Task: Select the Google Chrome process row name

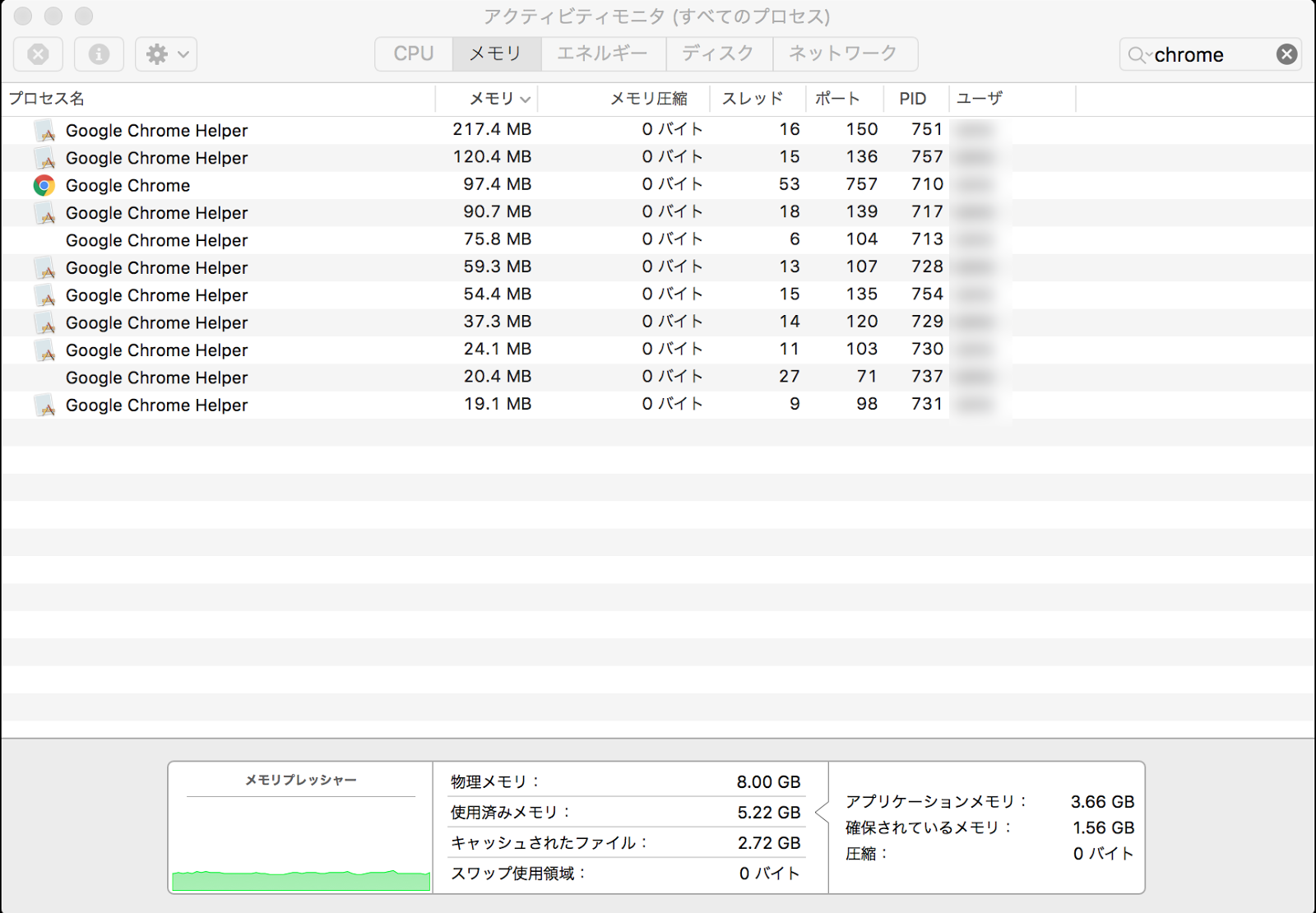Action: pos(127,186)
